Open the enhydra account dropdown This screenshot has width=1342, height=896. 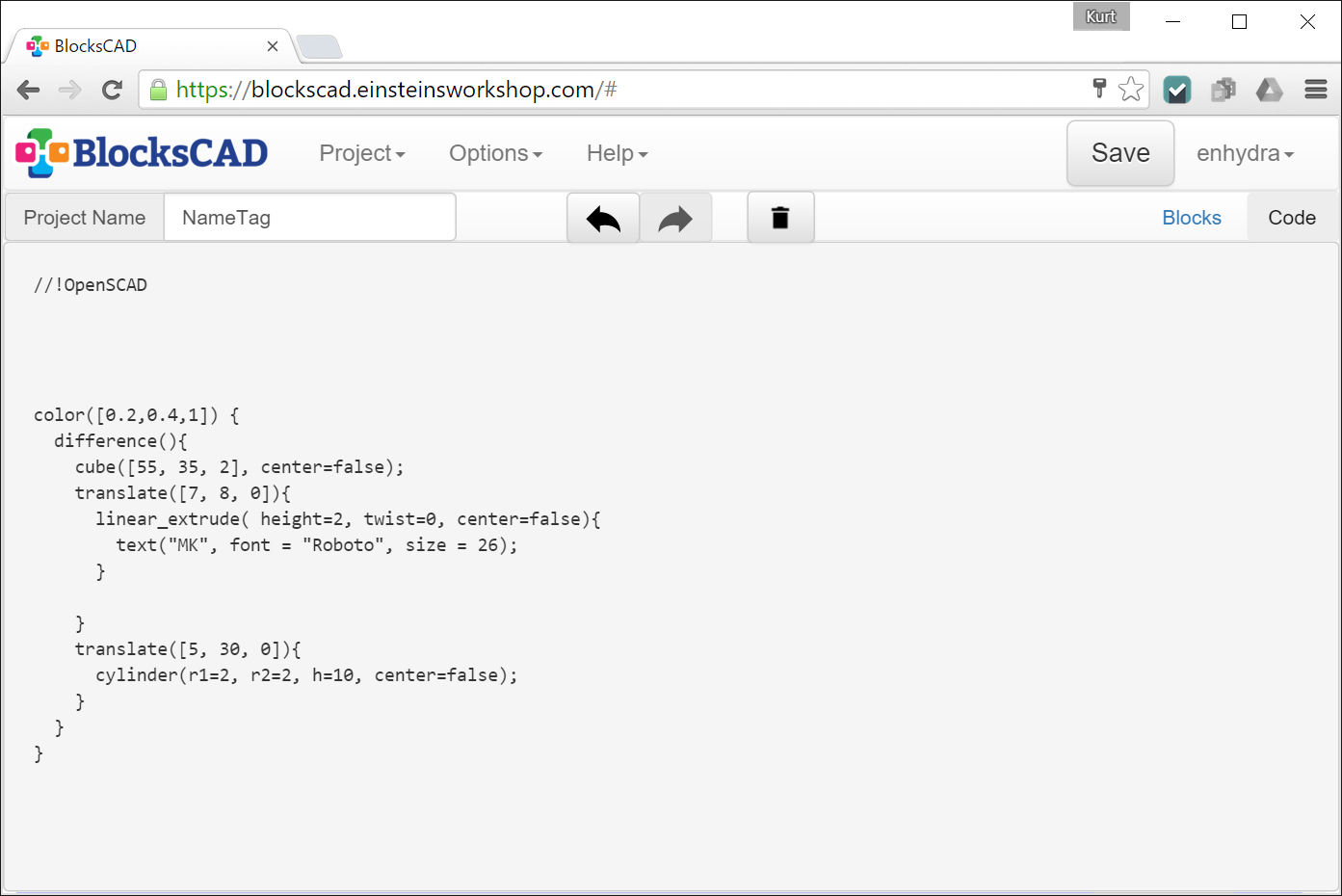(1245, 152)
